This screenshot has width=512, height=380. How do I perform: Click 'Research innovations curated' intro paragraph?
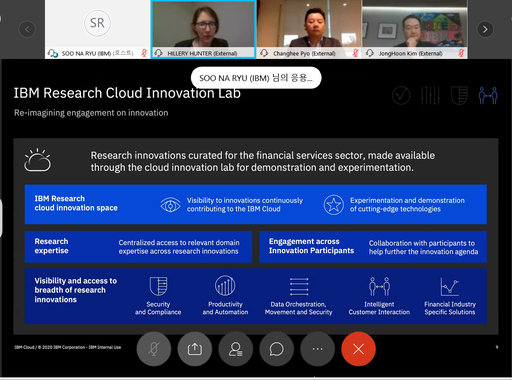pos(263,161)
